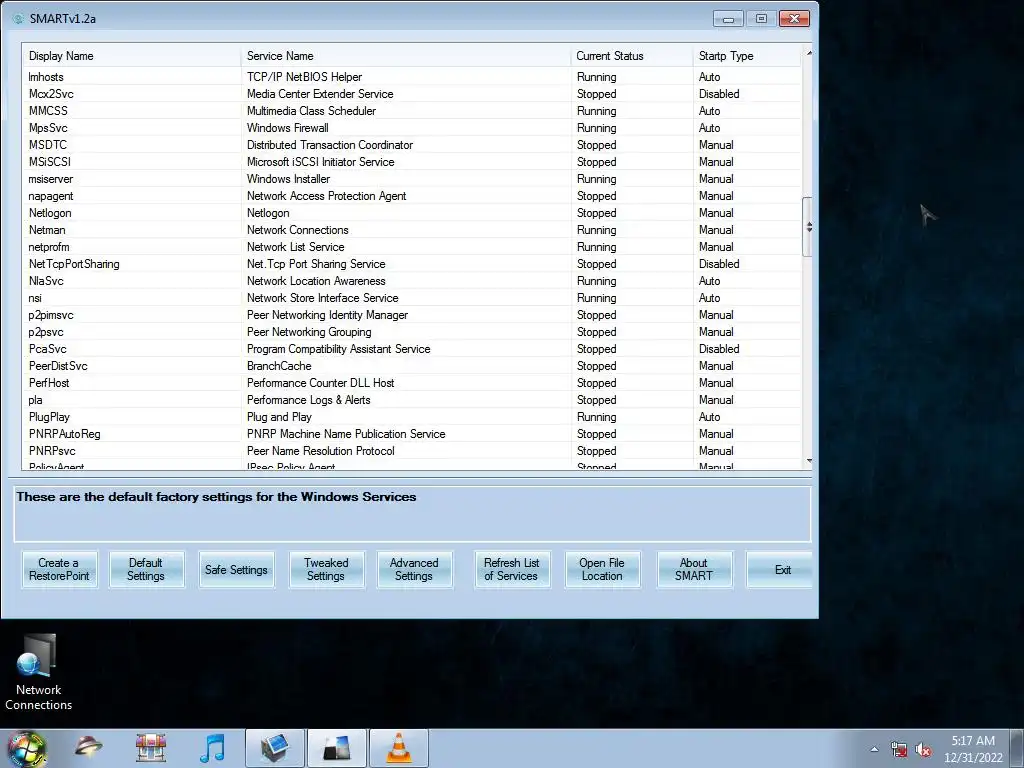Click Create a RestorePoint button

coord(59,569)
